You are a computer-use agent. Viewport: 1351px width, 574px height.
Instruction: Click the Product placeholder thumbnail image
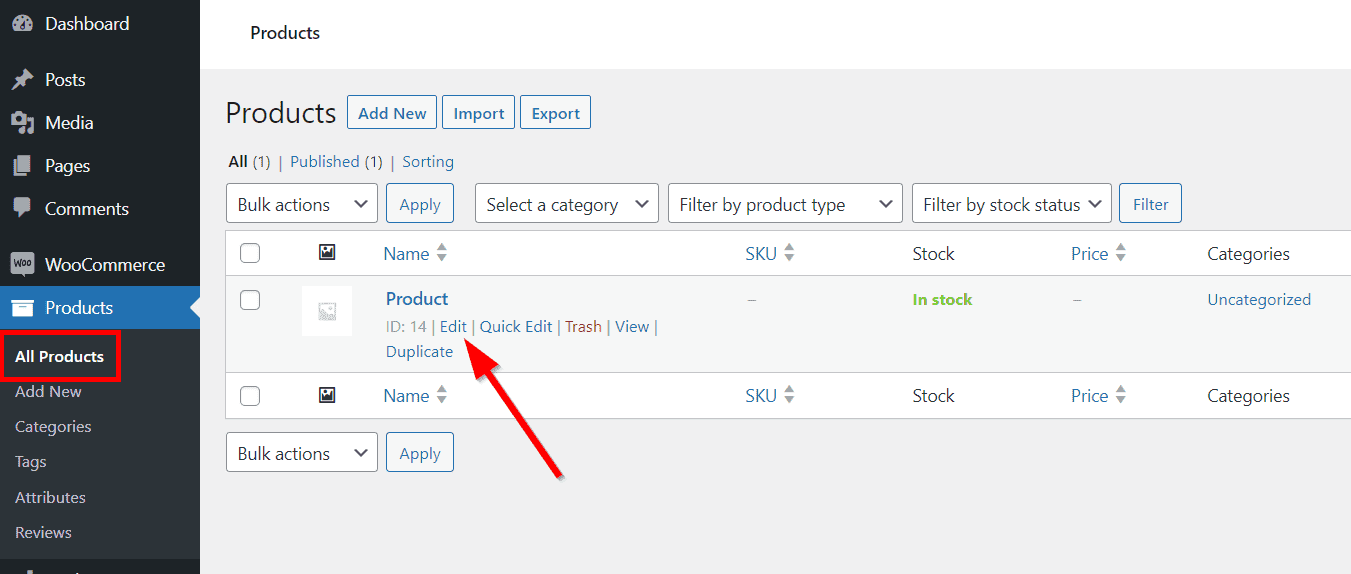click(327, 311)
